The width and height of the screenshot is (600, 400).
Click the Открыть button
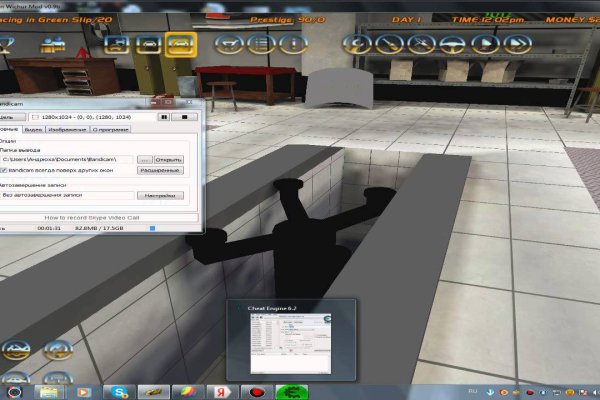tap(169, 159)
